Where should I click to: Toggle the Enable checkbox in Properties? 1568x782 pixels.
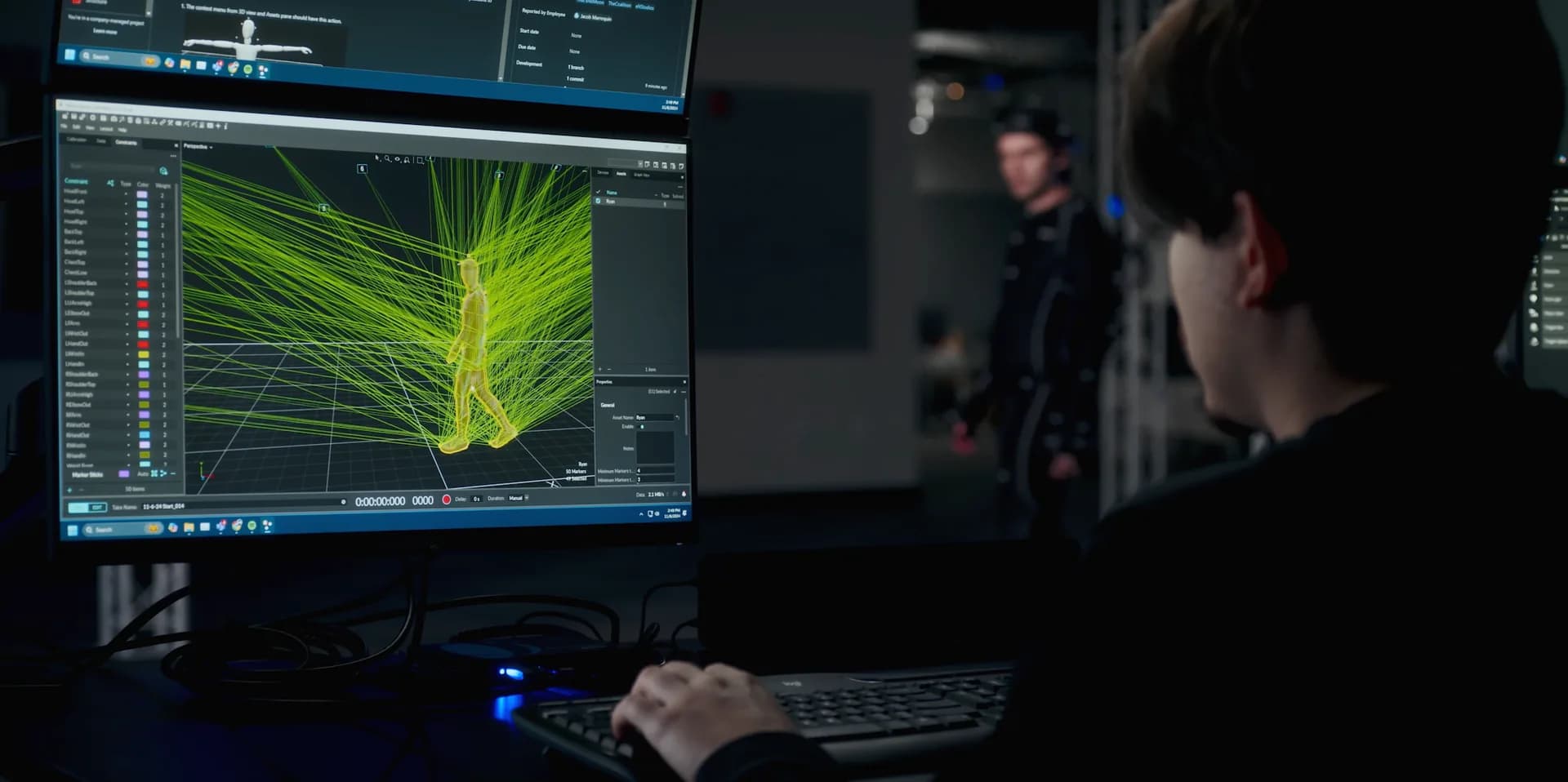point(642,426)
